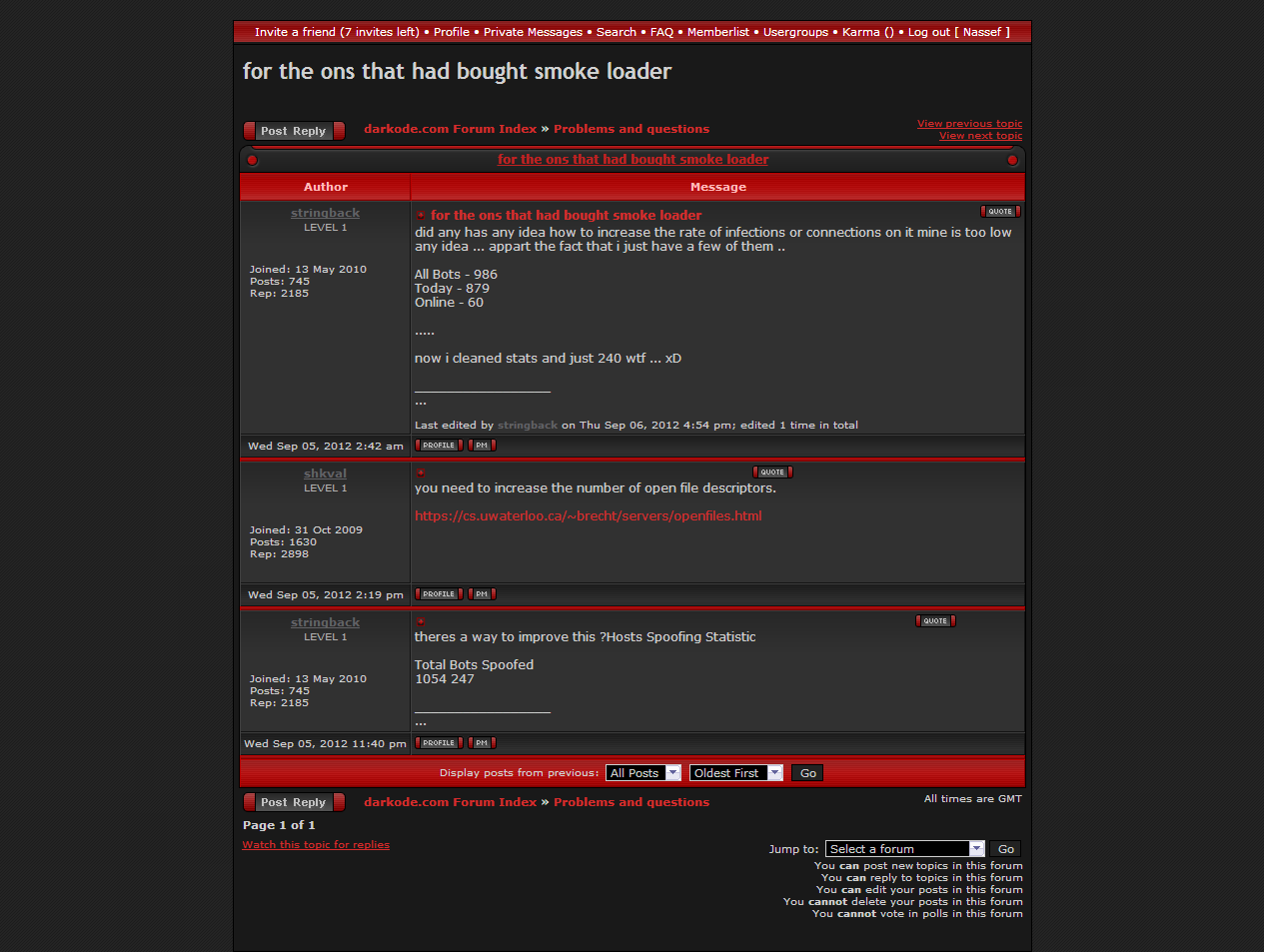This screenshot has height=952, width=1264.
Task: Expand the All Posts dropdown
Action: pyautogui.click(x=643, y=773)
